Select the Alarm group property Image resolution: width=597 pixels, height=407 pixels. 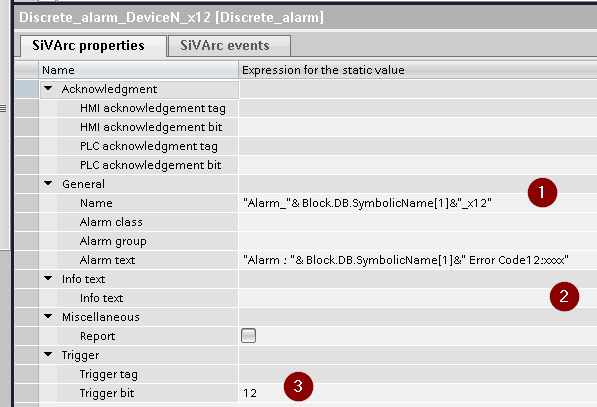coord(113,241)
